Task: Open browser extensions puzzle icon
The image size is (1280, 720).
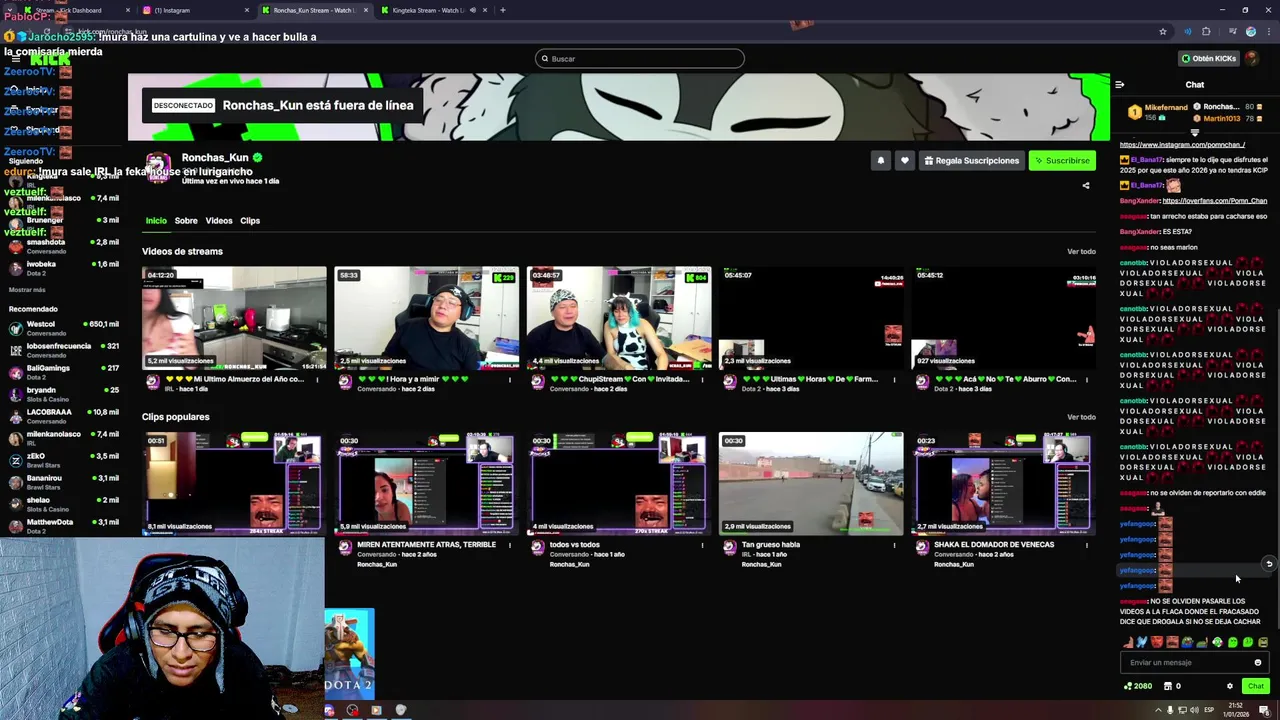Action: pos(1206,32)
